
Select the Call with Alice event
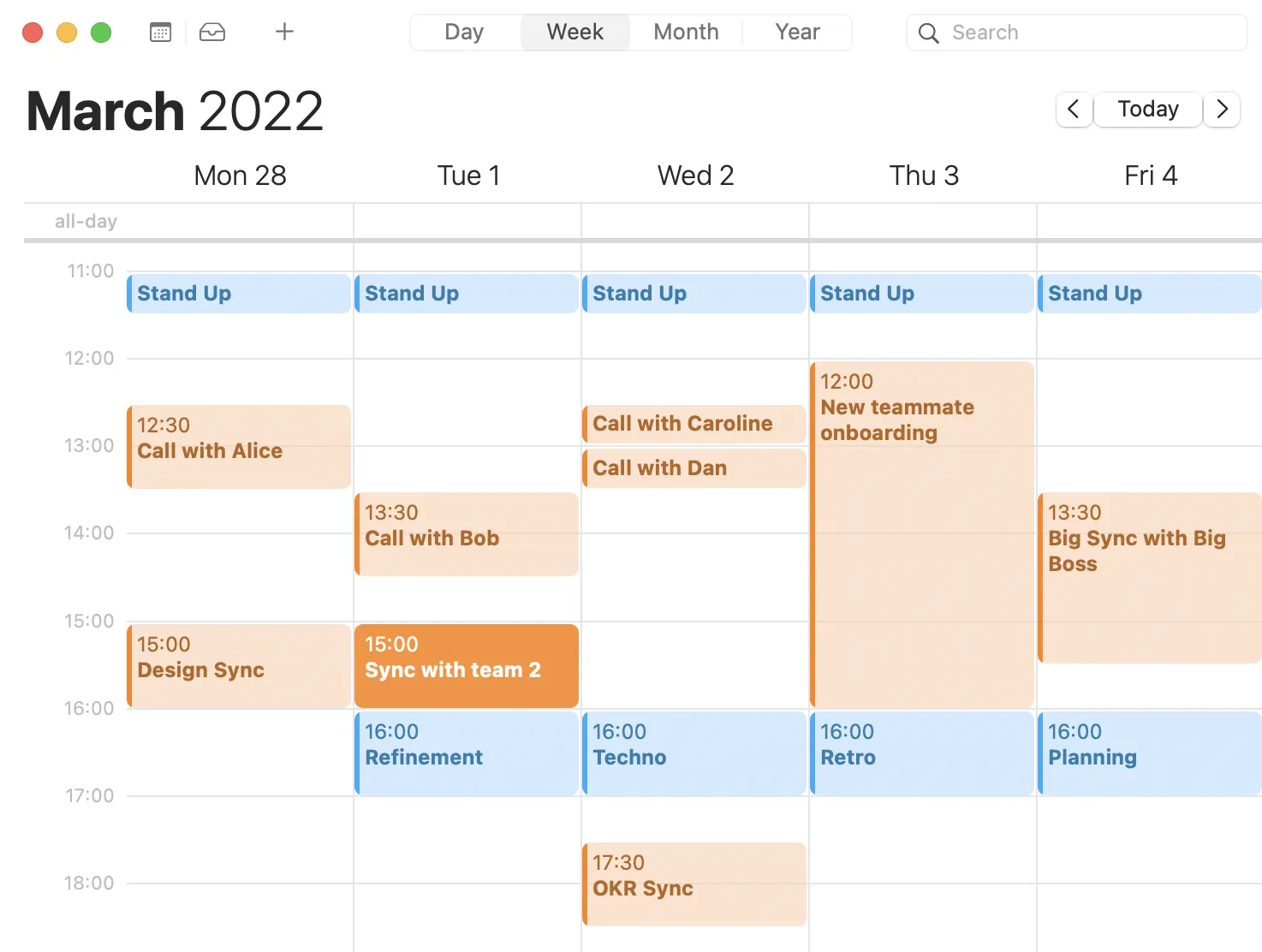coord(238,446)
